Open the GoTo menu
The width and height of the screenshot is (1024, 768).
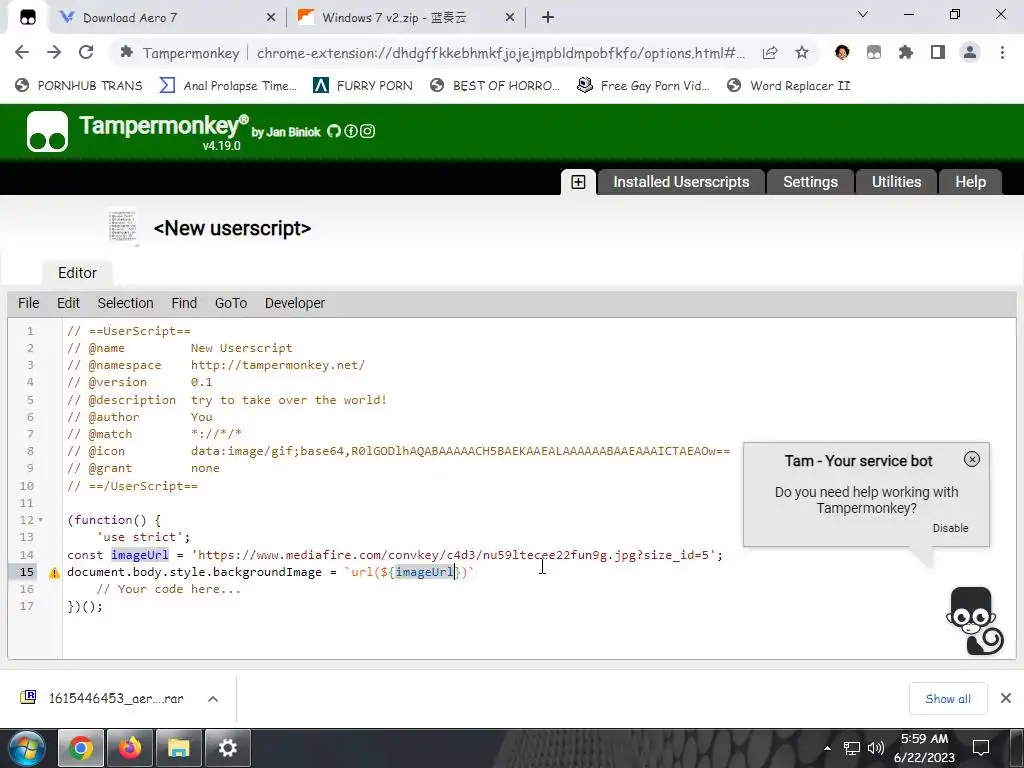coord(231,303)
